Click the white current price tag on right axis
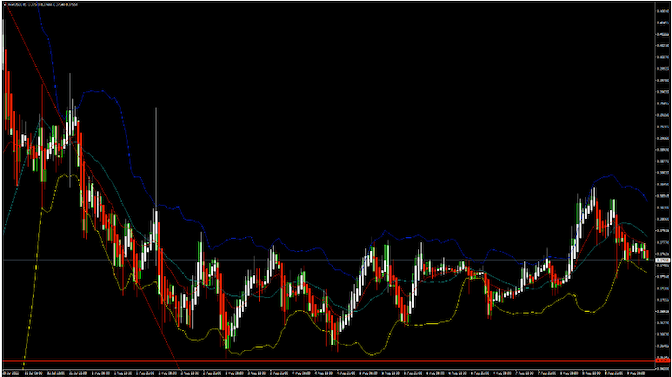The width and height of the screenshot is (672, 377). point(663,260)
